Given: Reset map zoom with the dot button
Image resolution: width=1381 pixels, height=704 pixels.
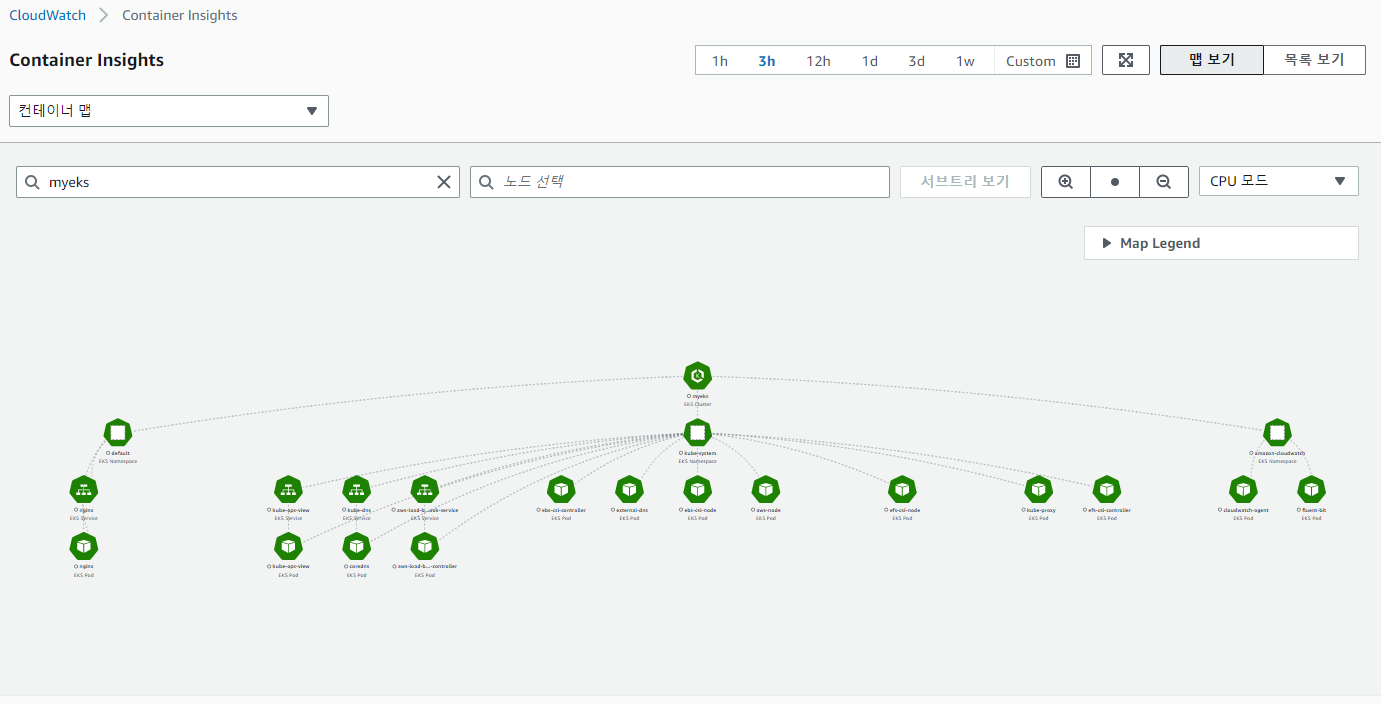Looking at the screenshot, I should click(x=1115, y=182).
